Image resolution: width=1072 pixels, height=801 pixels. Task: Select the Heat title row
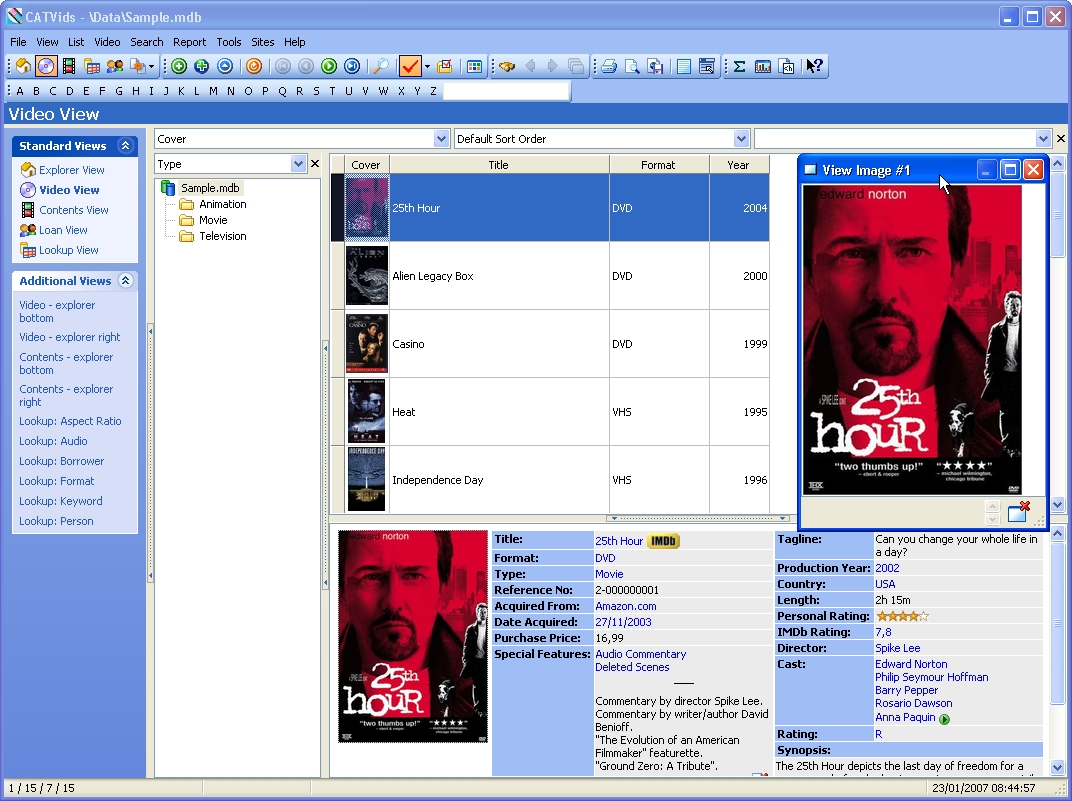point(550,411)
